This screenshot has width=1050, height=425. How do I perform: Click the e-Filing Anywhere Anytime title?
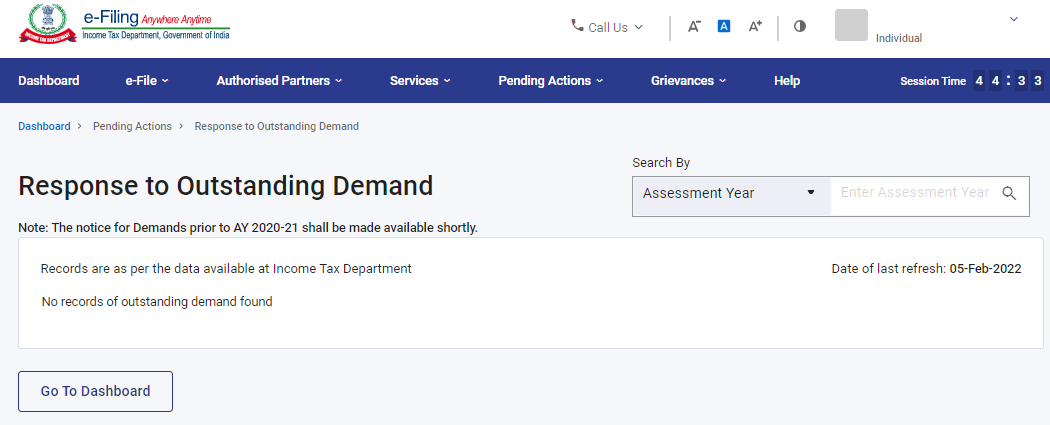click(148, 18)
